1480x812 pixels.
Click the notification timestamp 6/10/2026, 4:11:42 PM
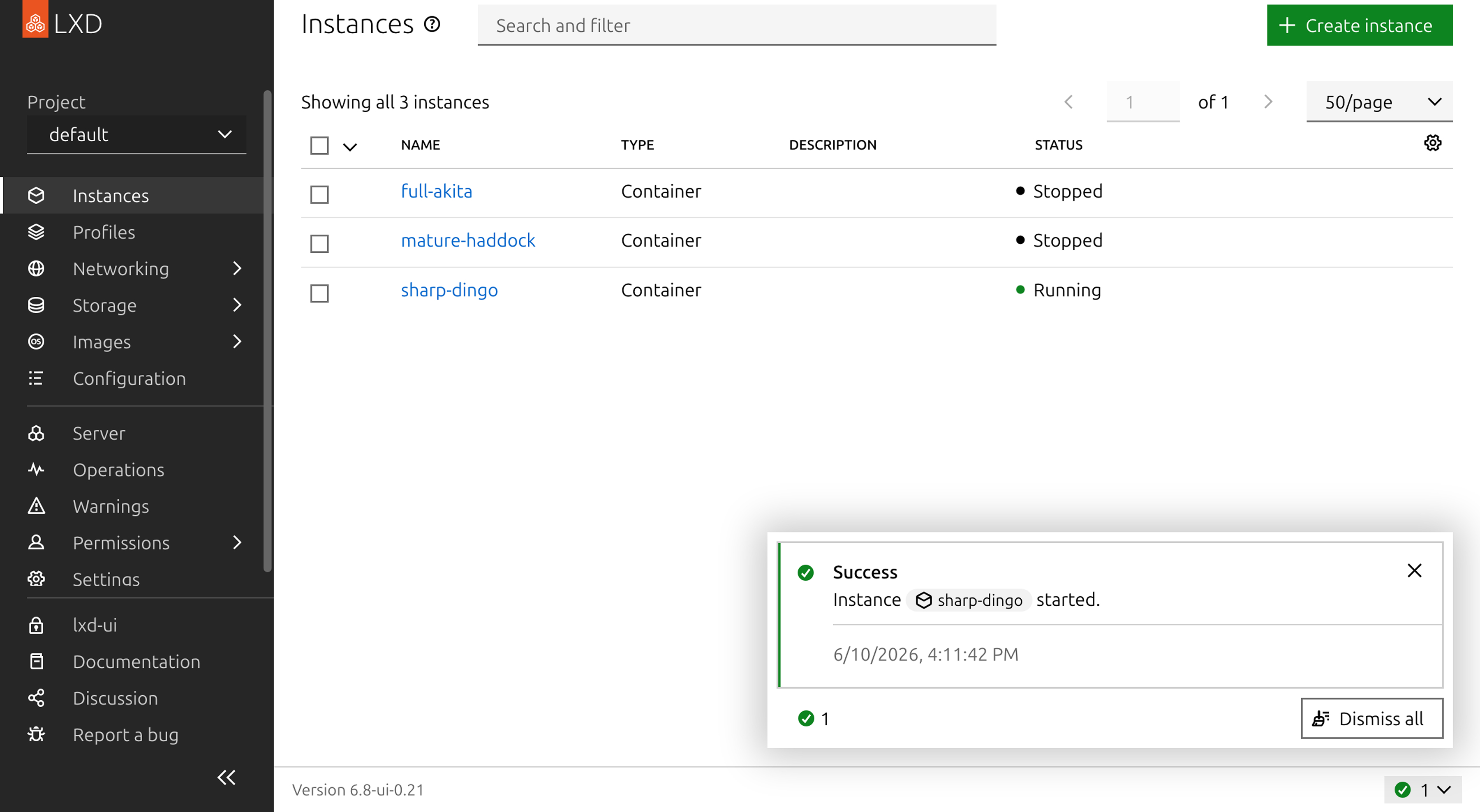925,655
